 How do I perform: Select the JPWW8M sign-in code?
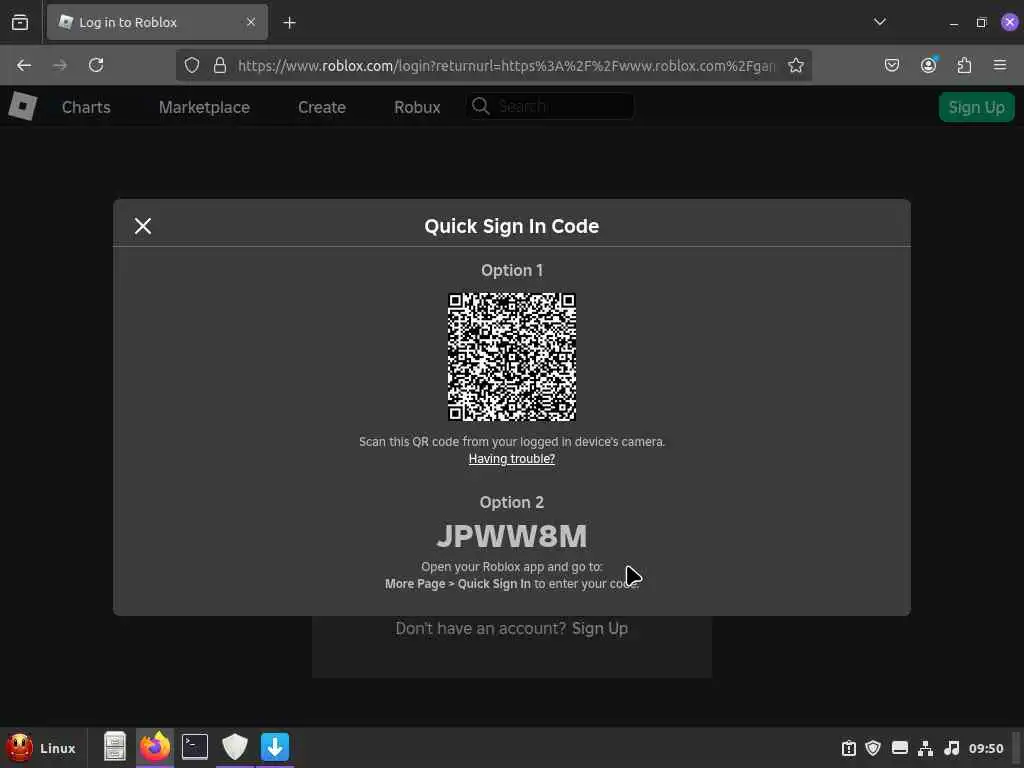click(511, 536)
